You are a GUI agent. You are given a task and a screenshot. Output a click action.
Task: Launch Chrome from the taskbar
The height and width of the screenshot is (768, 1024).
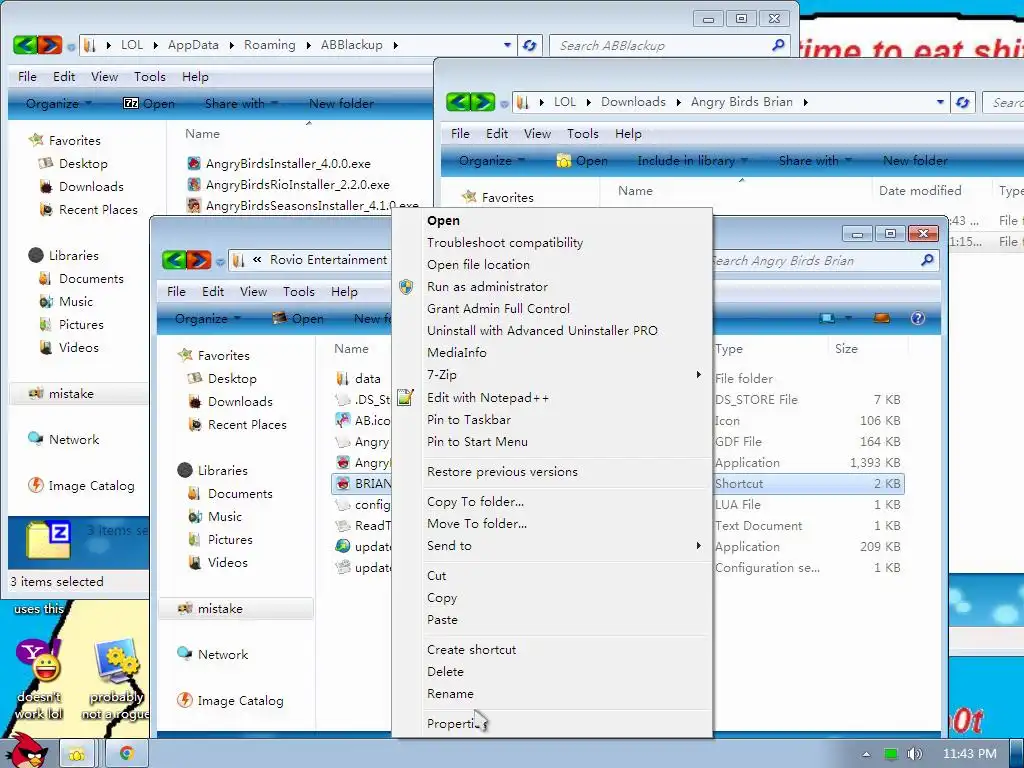point(127,754)
